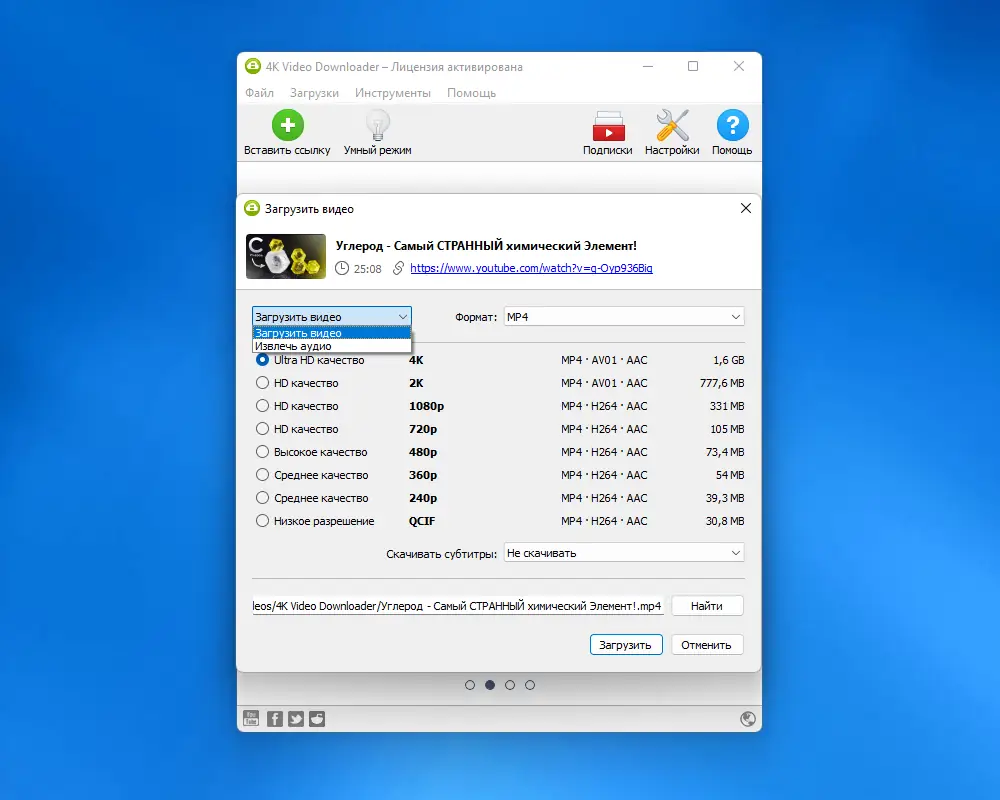Click MP4 · AV01 · AAC in 4K row

(604, 360)
